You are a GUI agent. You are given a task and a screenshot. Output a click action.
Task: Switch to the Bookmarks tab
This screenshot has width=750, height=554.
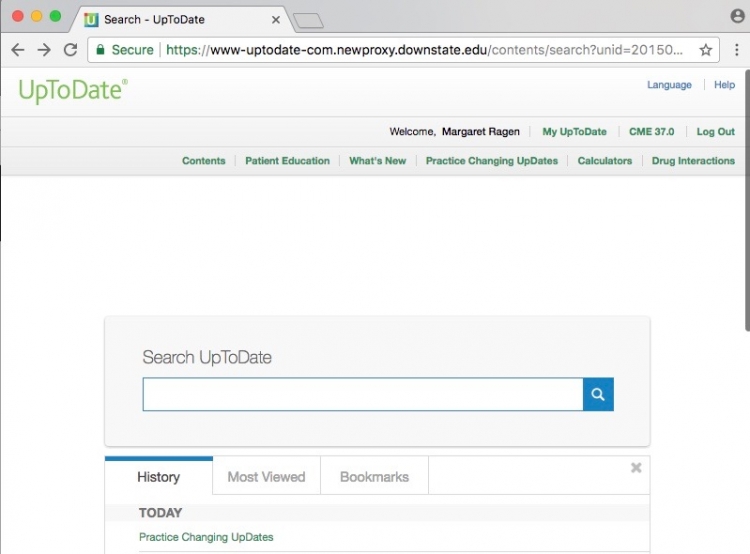[374, 477]
